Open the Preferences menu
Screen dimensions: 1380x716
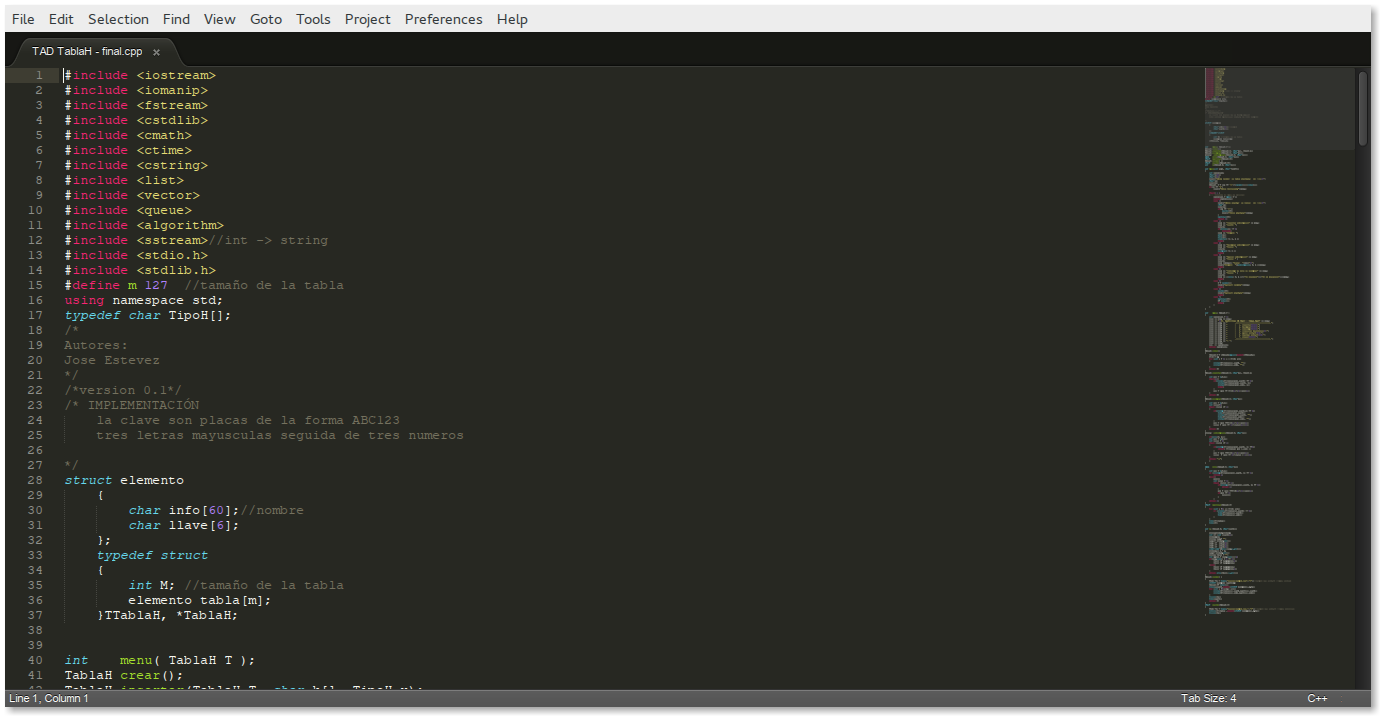(443, 18)
